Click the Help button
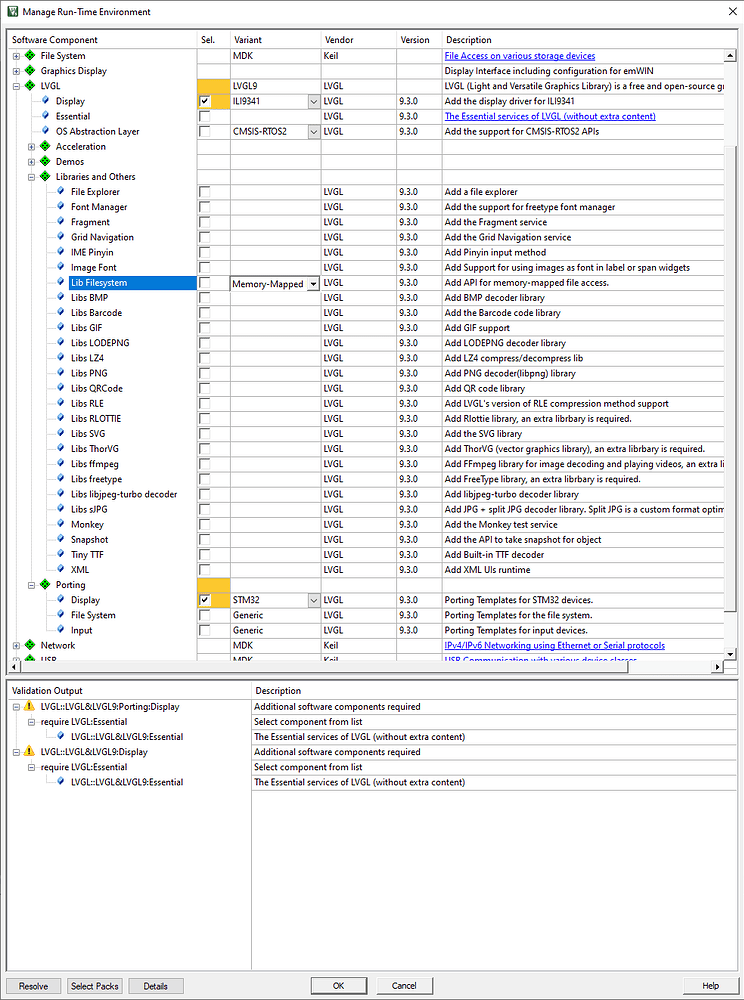Viewport: 744px width, 1000px height. 710,986
